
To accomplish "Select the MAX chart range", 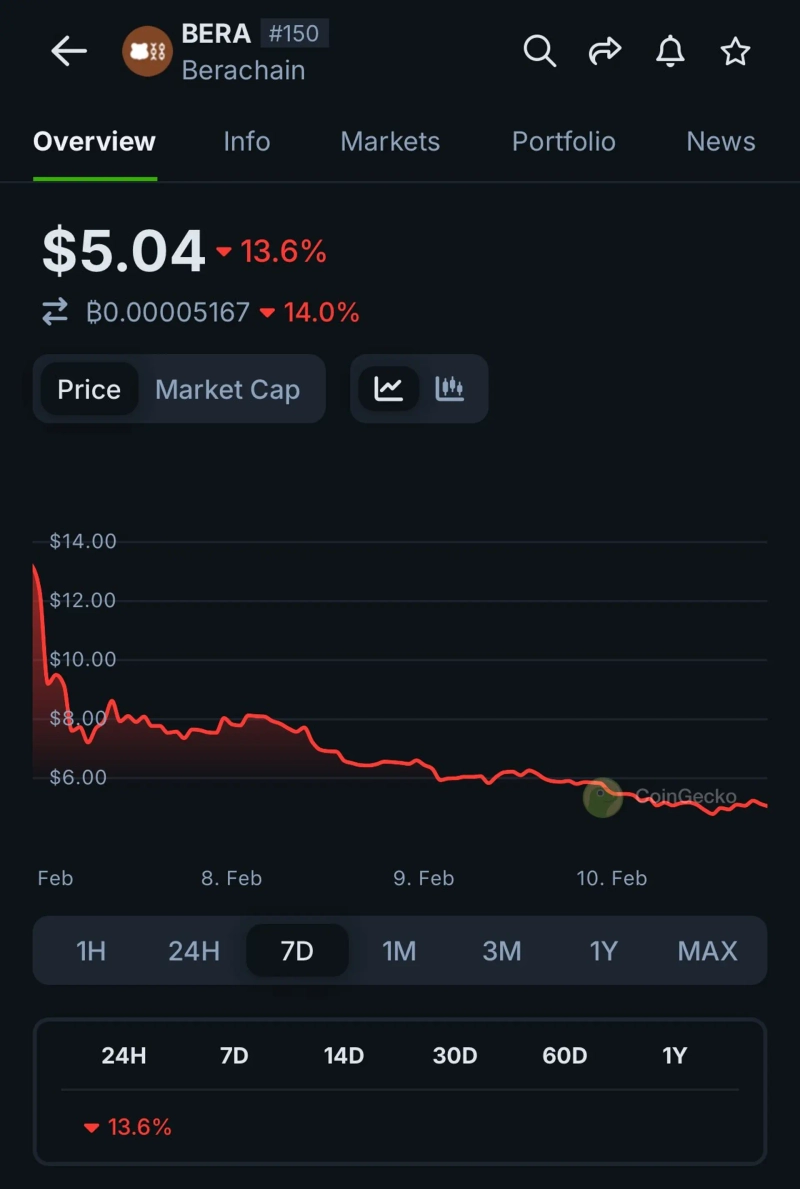I will coord(707,950).
